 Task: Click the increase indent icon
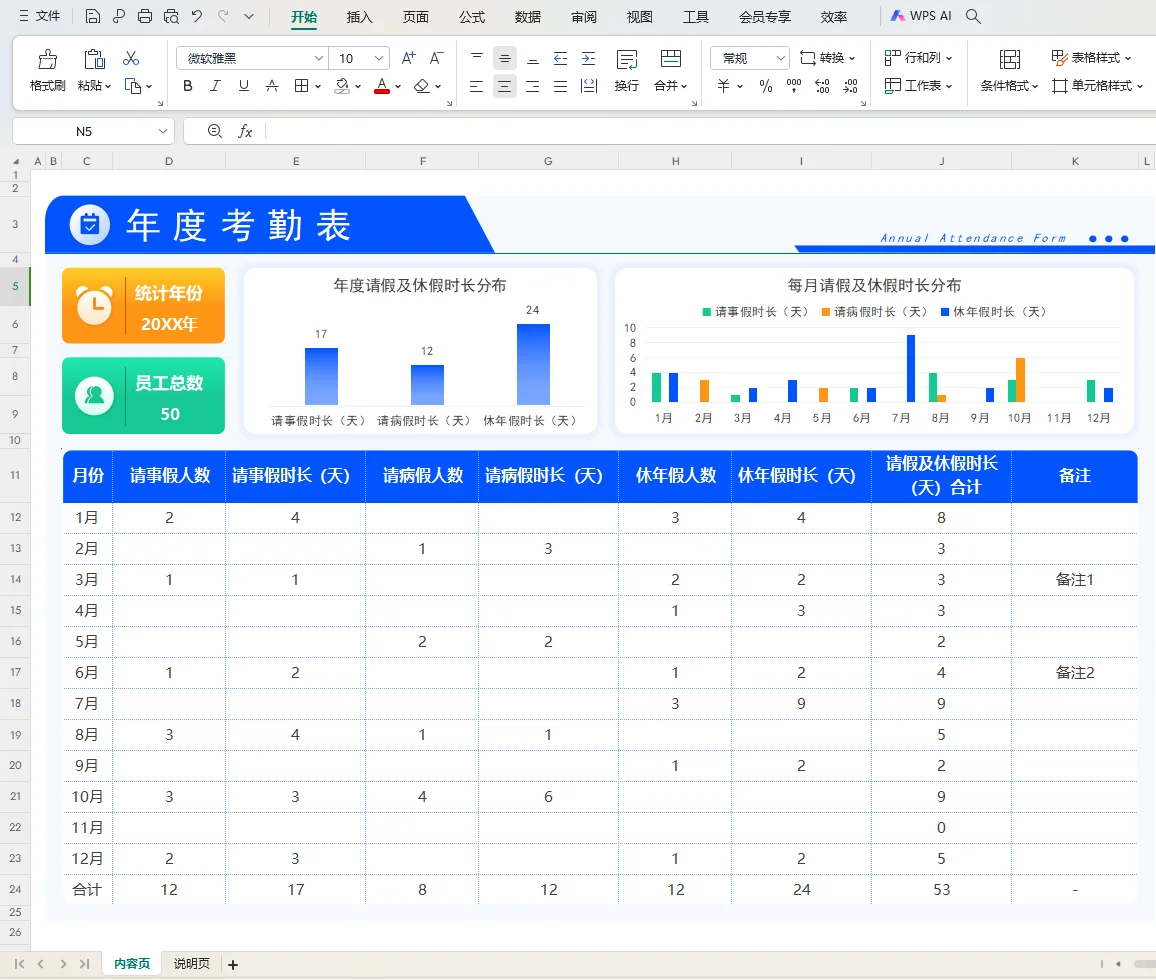click(x=588, y=58)
